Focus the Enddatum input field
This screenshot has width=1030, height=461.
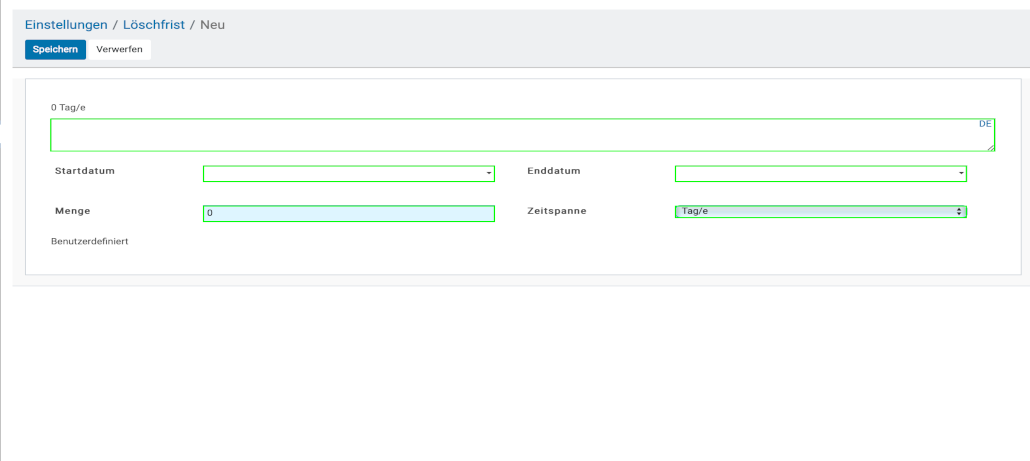815,174
